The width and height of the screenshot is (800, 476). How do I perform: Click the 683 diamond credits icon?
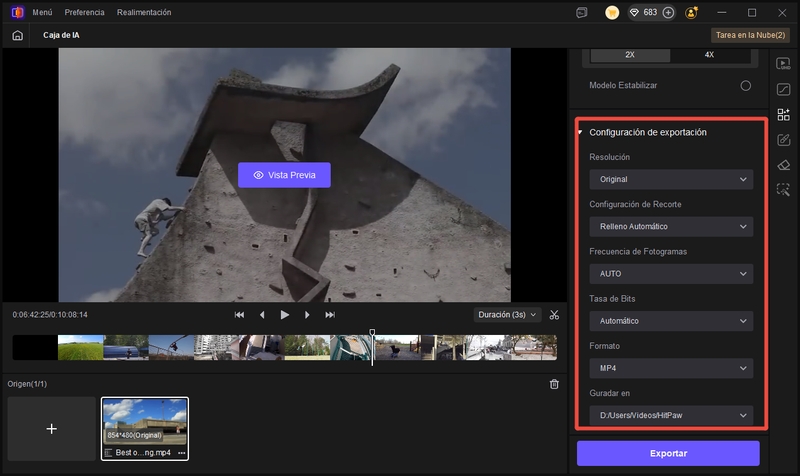tap(634, 13)
